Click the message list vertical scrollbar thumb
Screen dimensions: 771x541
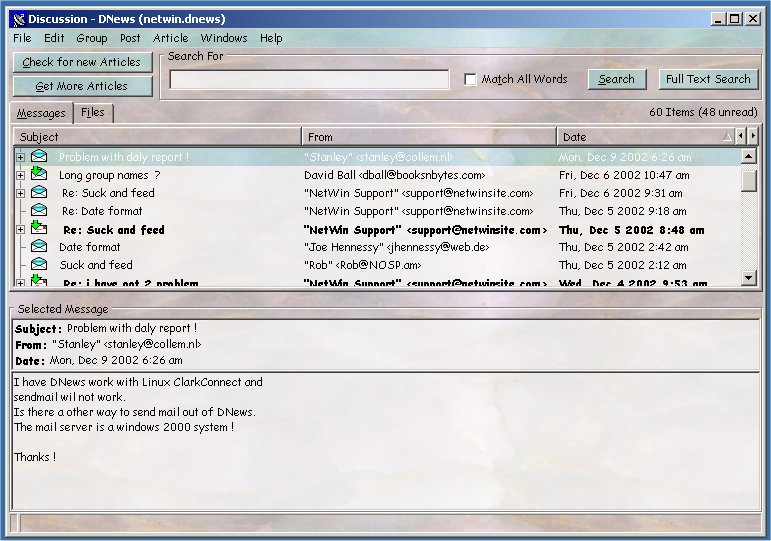point(748,180)
